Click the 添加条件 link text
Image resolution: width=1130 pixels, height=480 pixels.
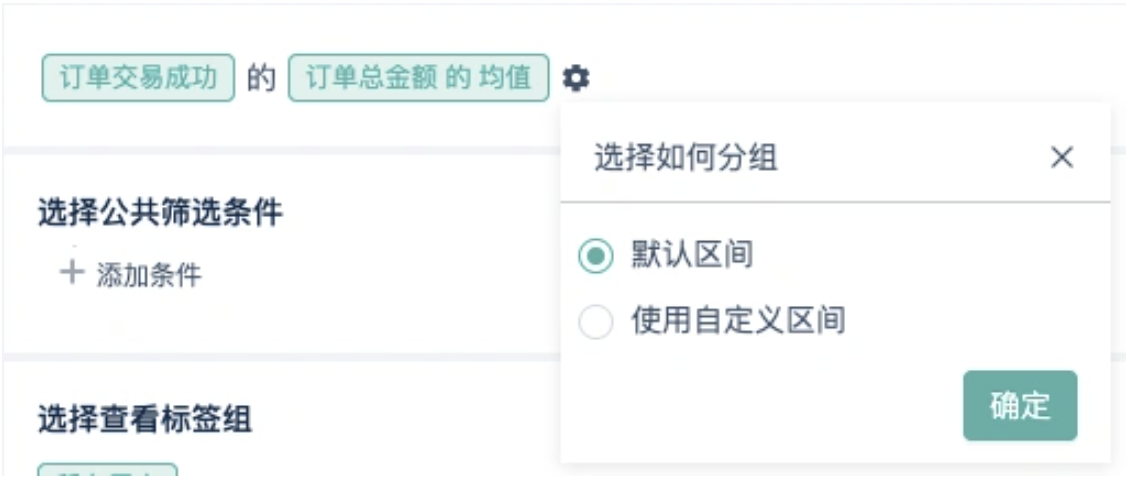tap(149, 275)
